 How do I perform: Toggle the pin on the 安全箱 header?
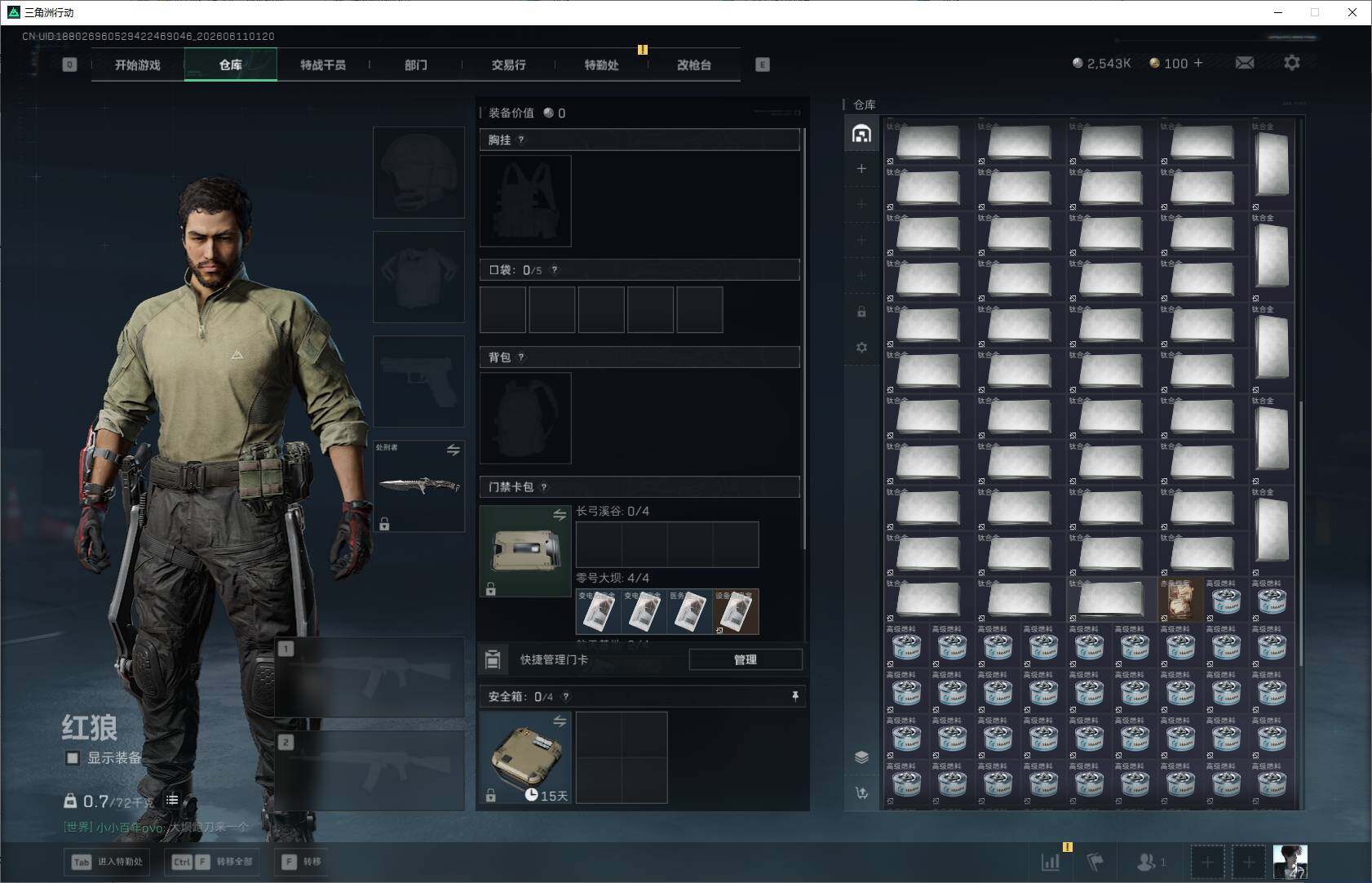pyautogui.click(x=795, y=696)
